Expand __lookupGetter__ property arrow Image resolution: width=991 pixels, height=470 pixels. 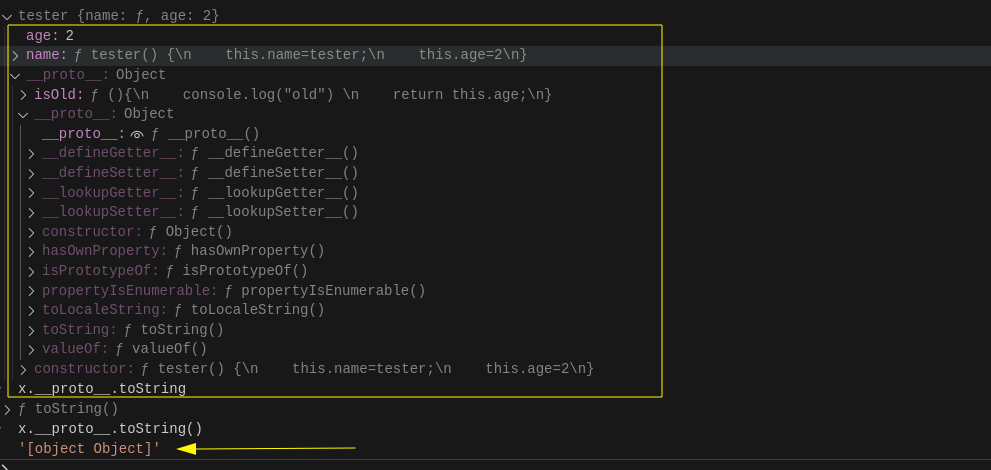(x=32, y=193)
